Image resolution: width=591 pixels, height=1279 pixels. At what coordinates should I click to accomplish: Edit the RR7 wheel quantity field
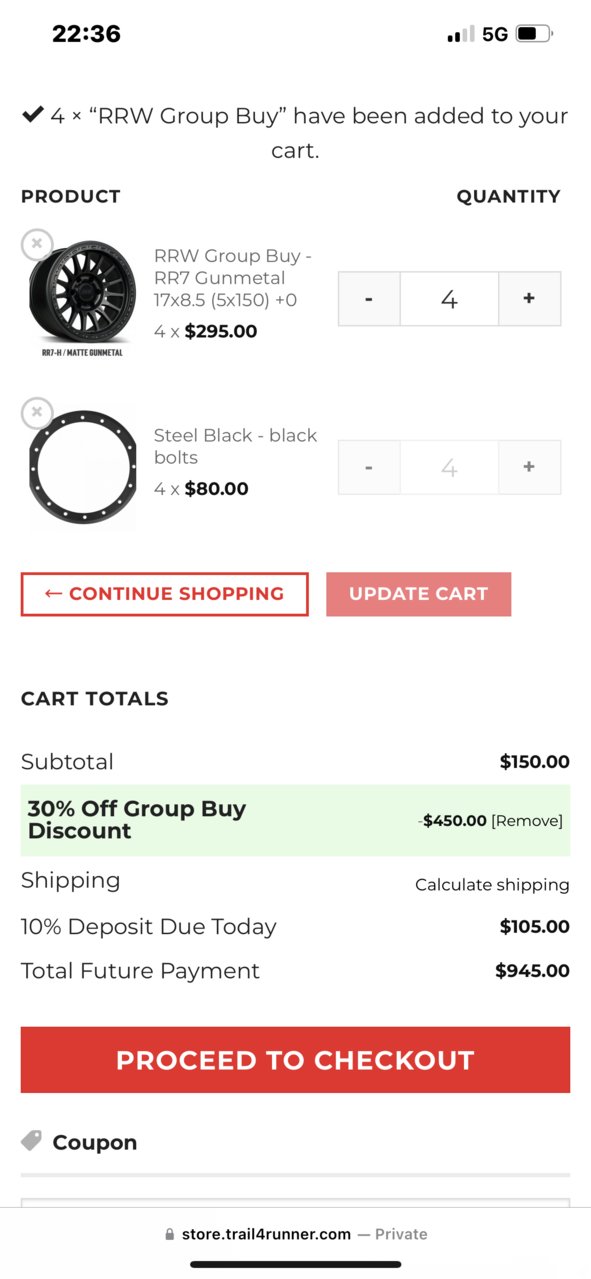[x=449, y=298]
